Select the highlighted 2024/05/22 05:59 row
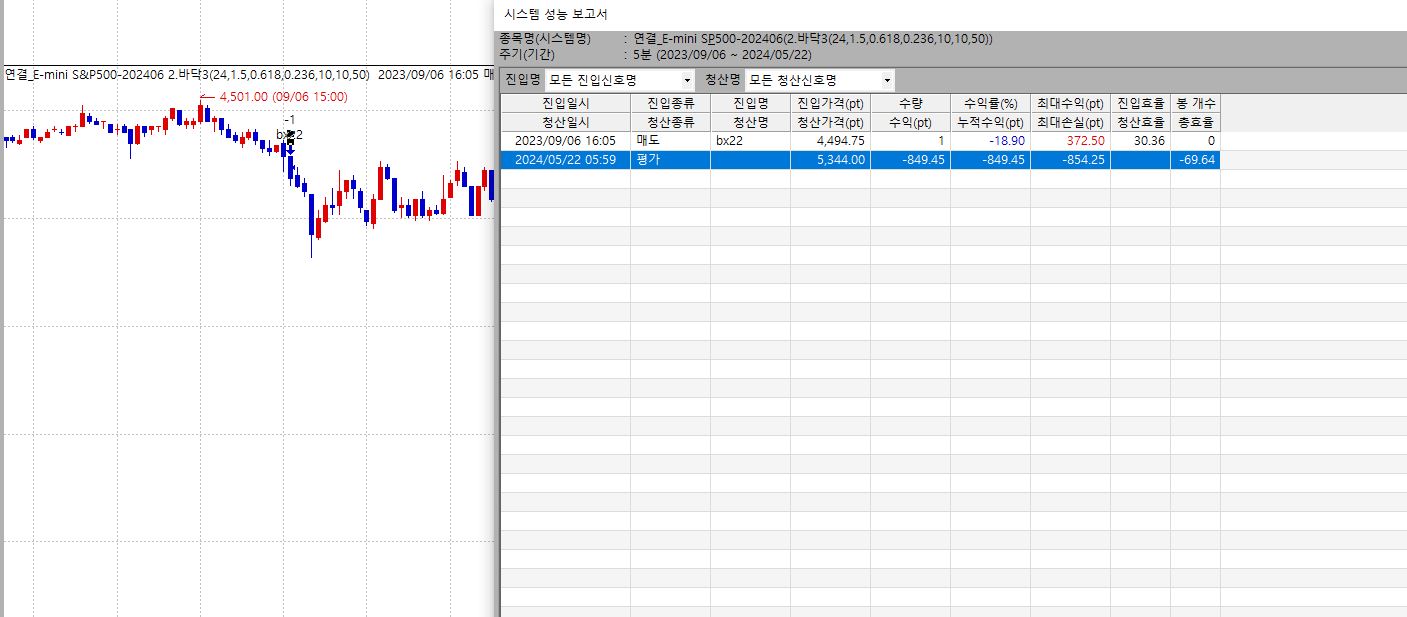This screenshot has height=617, width=1407. point(565,160)
